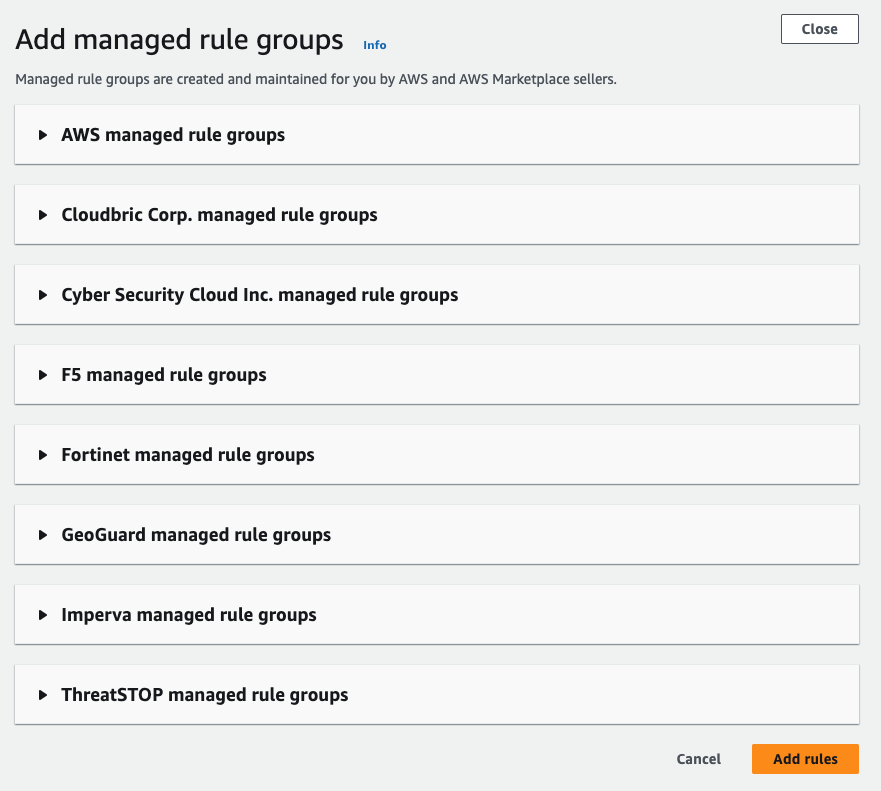881x791 pixels.
Task: Open the Info link beside the title
Action: [374, 45]
